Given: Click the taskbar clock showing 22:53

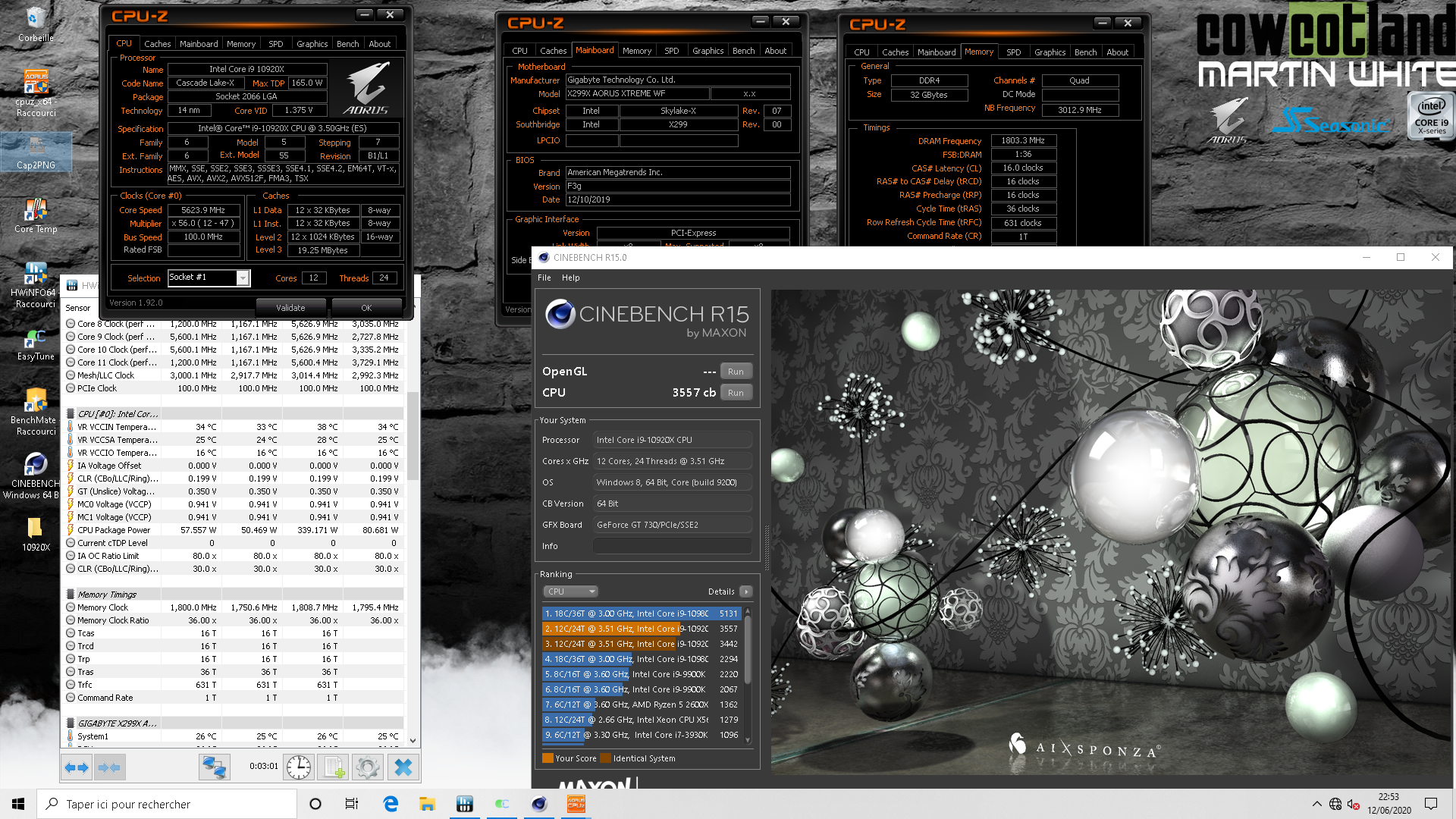Looking at the screenshot, I should [1389, 804].
